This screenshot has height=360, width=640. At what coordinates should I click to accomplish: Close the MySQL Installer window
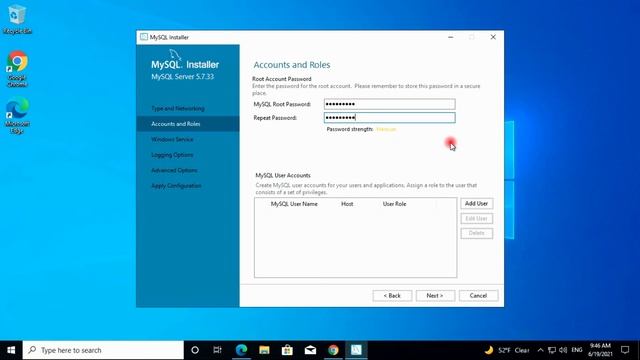click(x=493, y=37)
